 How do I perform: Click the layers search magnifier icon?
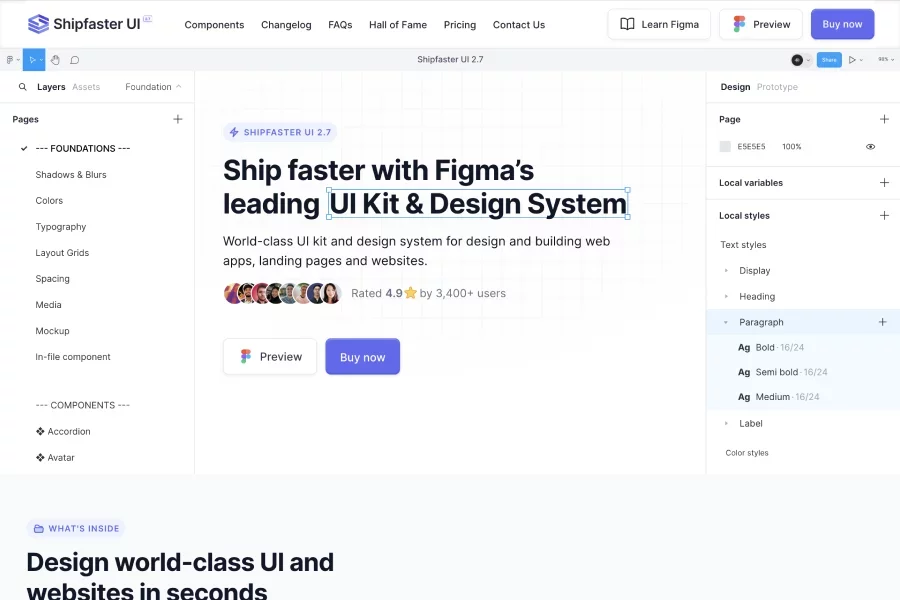[23, 87]
